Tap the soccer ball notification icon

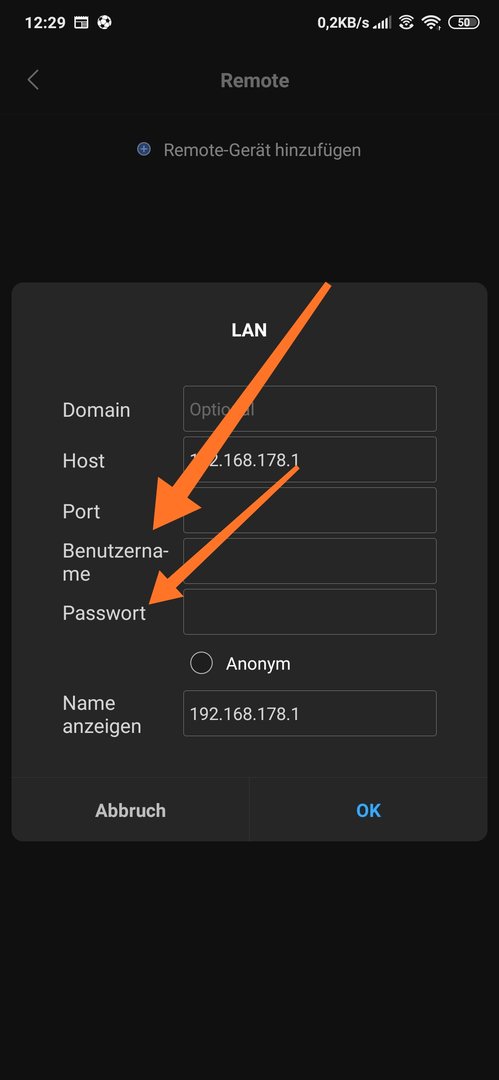point(104,23)
